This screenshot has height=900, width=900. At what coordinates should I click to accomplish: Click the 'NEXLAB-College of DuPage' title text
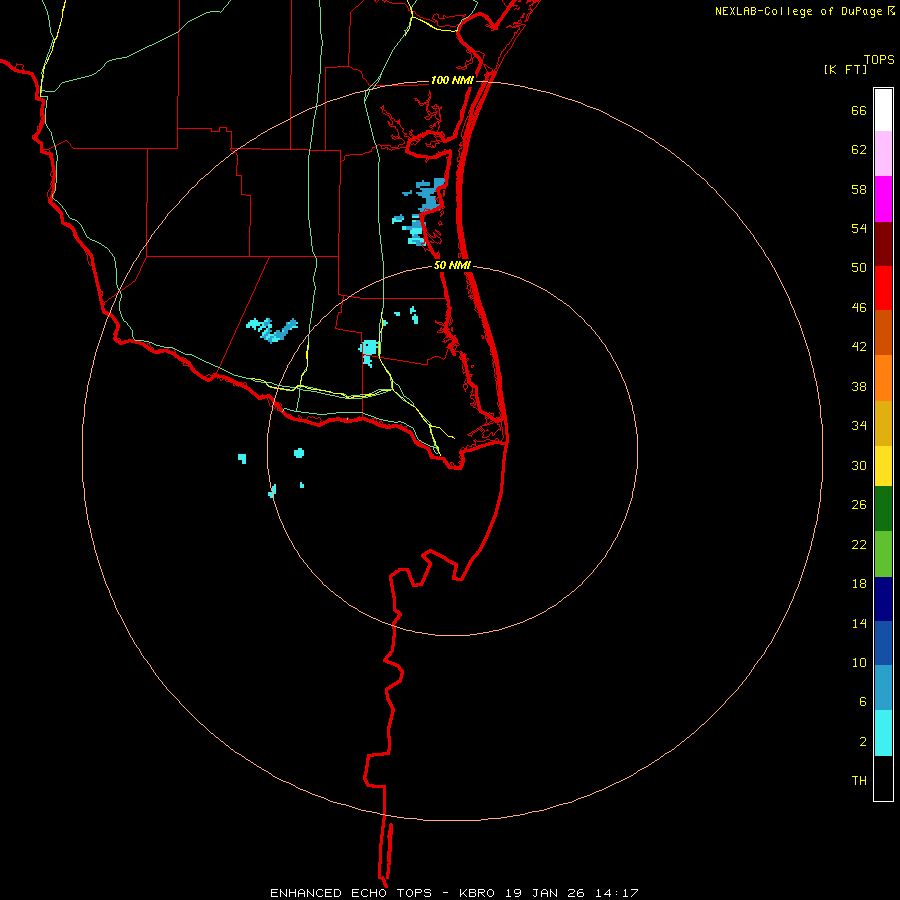(798, 11)
